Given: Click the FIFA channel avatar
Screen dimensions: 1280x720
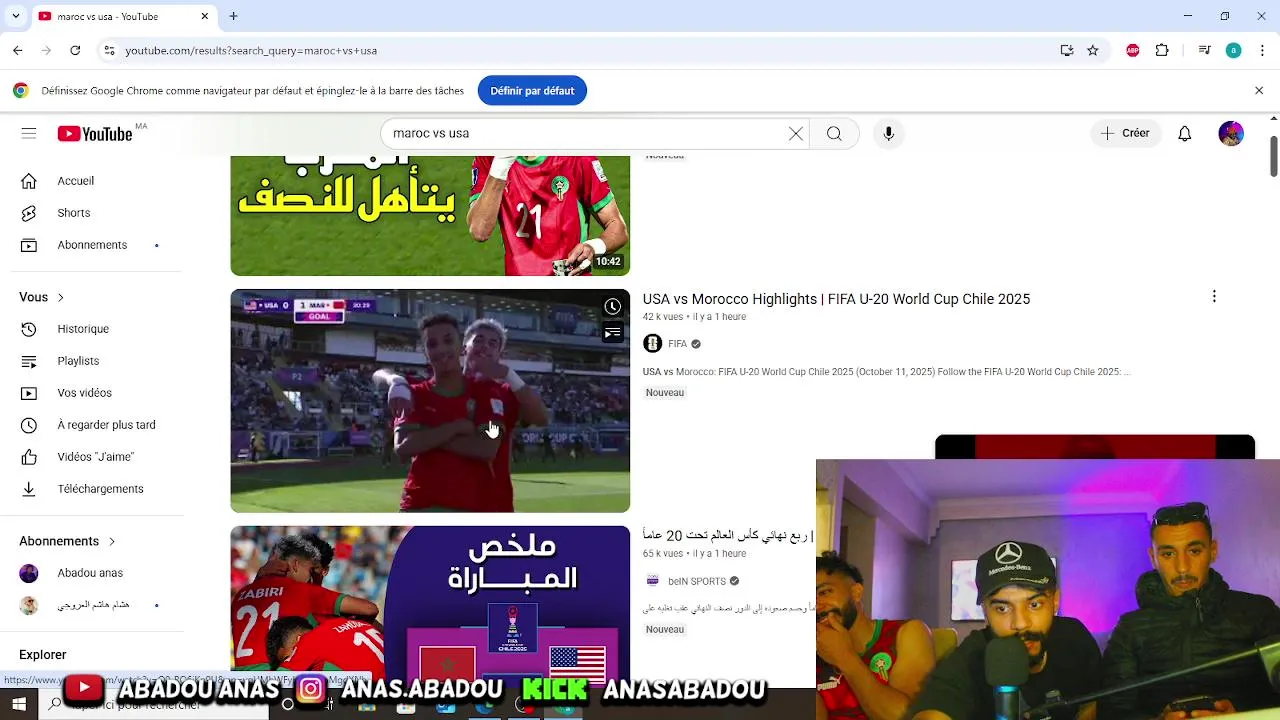Looking at the screenshot, I should (652, 343).
